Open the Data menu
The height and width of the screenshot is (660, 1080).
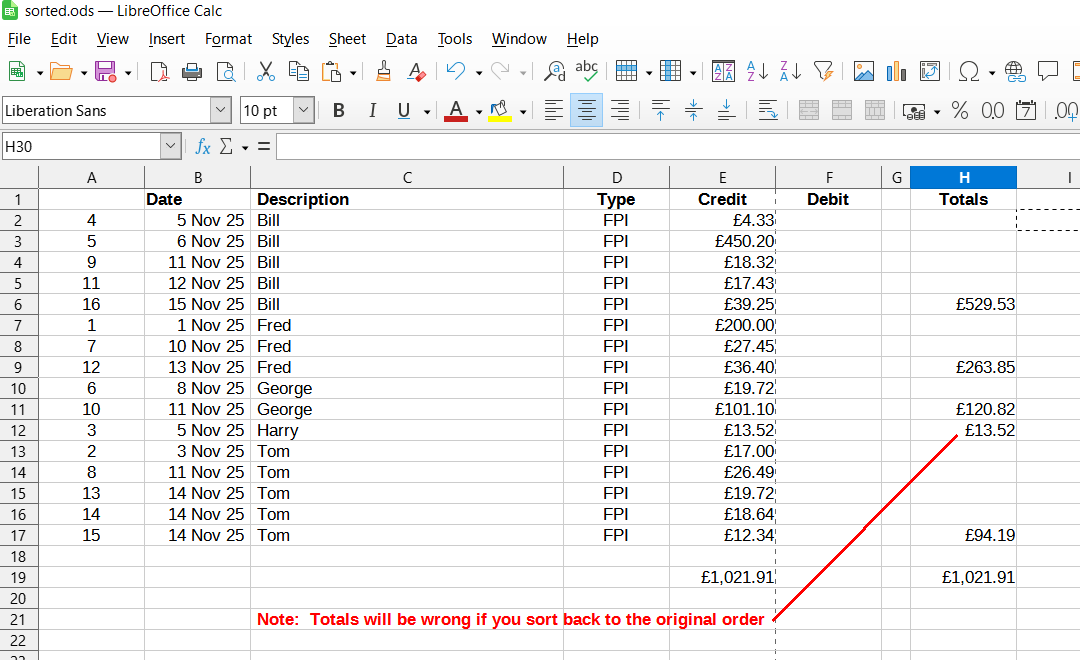[x=402, y=39]
